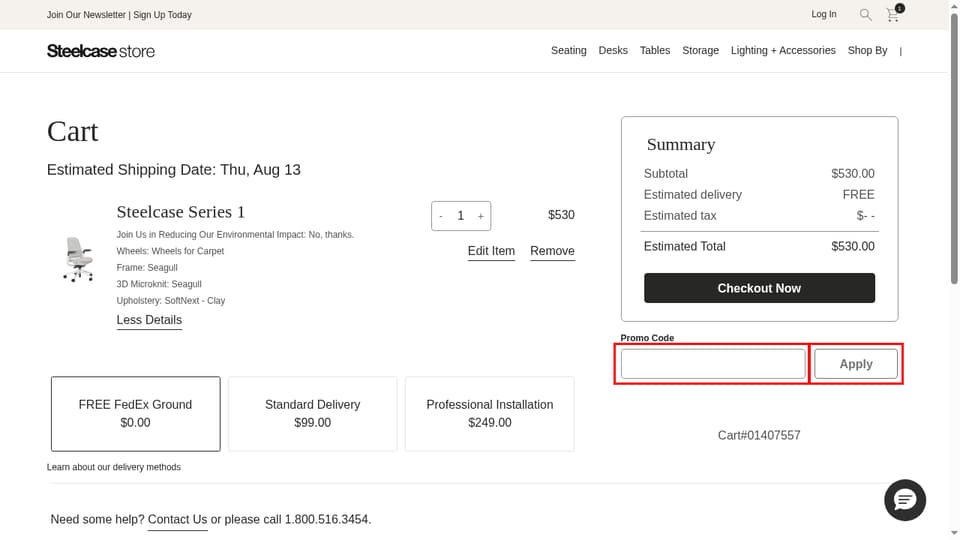Image resolution: width=960 pixels, height=540 pixels.
Task: Click the Steelcase store logo
Action: [x=101, y=51]
